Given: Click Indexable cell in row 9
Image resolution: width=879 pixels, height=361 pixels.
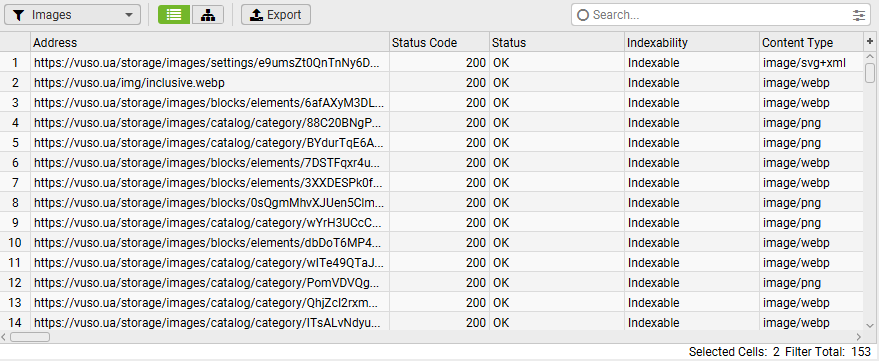Looking at the screenshot, I should [692, 223].
